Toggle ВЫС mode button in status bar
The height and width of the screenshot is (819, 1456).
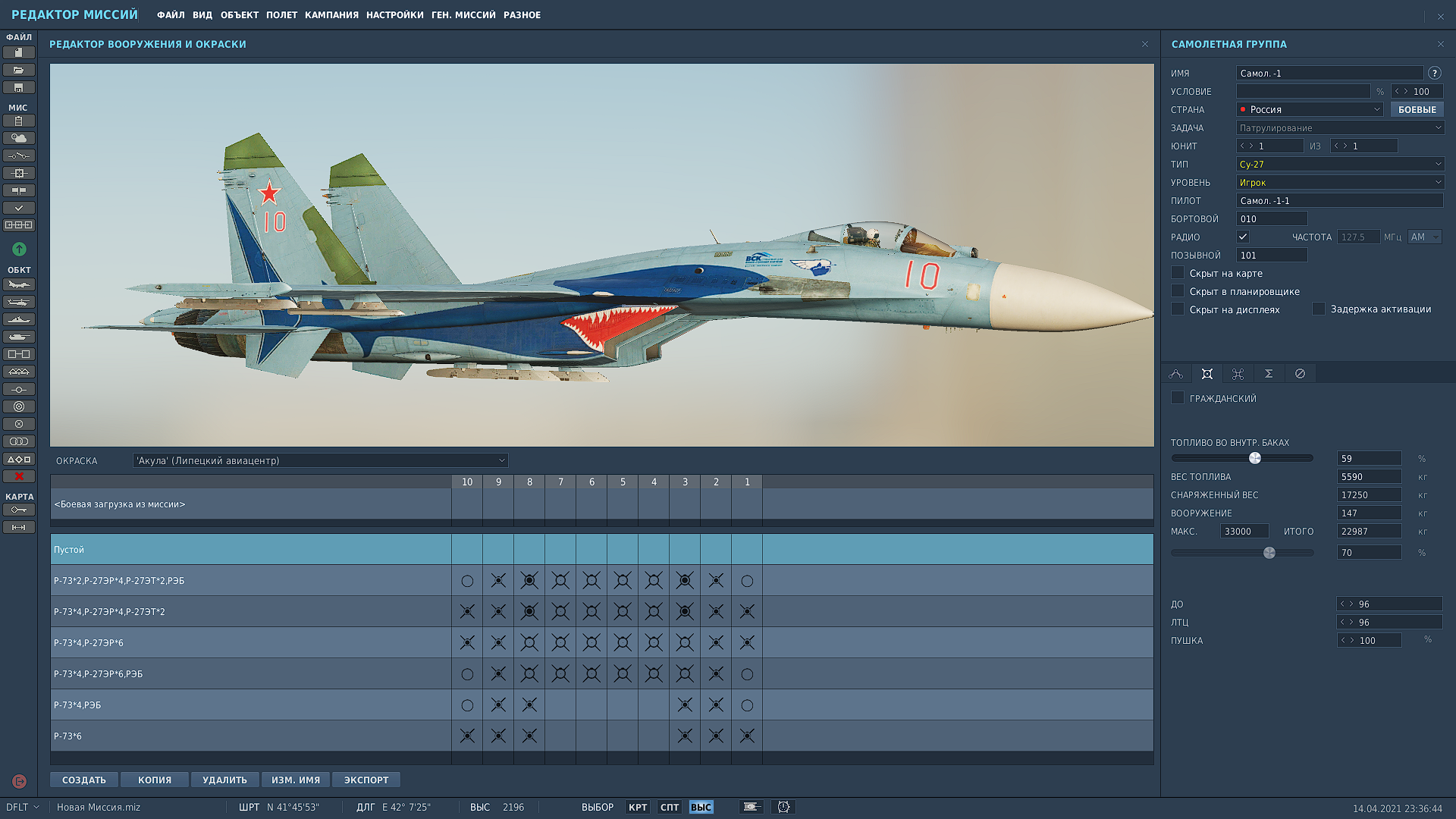tap(701, 807)
